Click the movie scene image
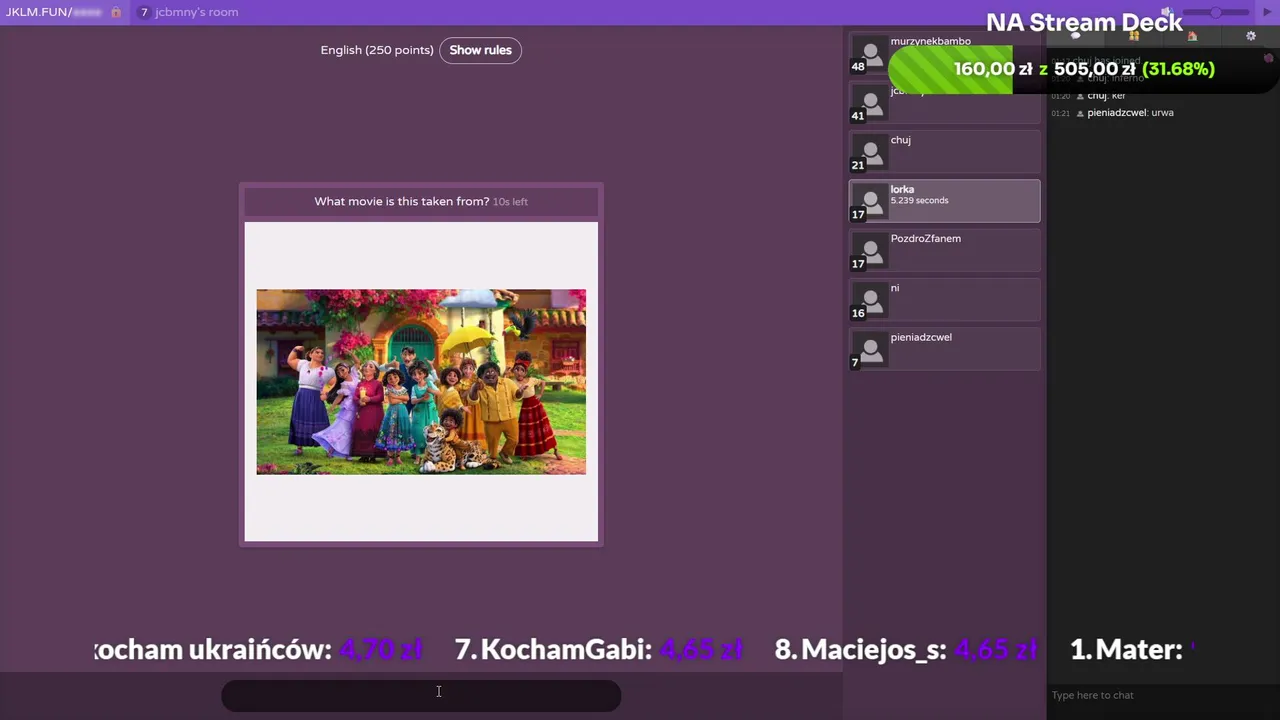1280x720 pixels. pos(421,382)
